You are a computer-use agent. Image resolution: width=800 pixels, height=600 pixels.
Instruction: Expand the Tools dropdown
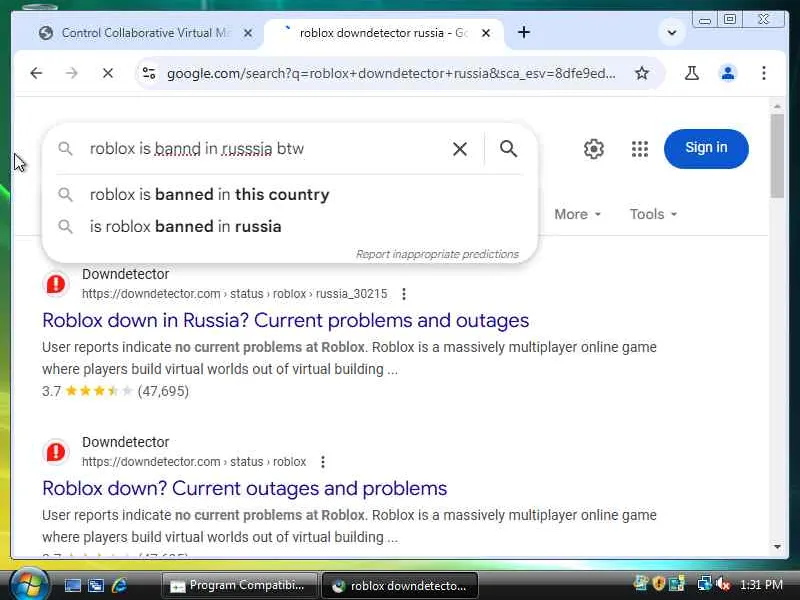tap(653, 214)
